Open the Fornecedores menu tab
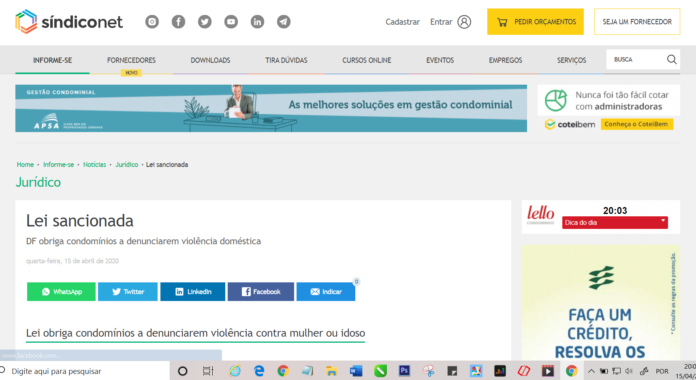This screenshot has width=696, height=380. coord(131,60)
